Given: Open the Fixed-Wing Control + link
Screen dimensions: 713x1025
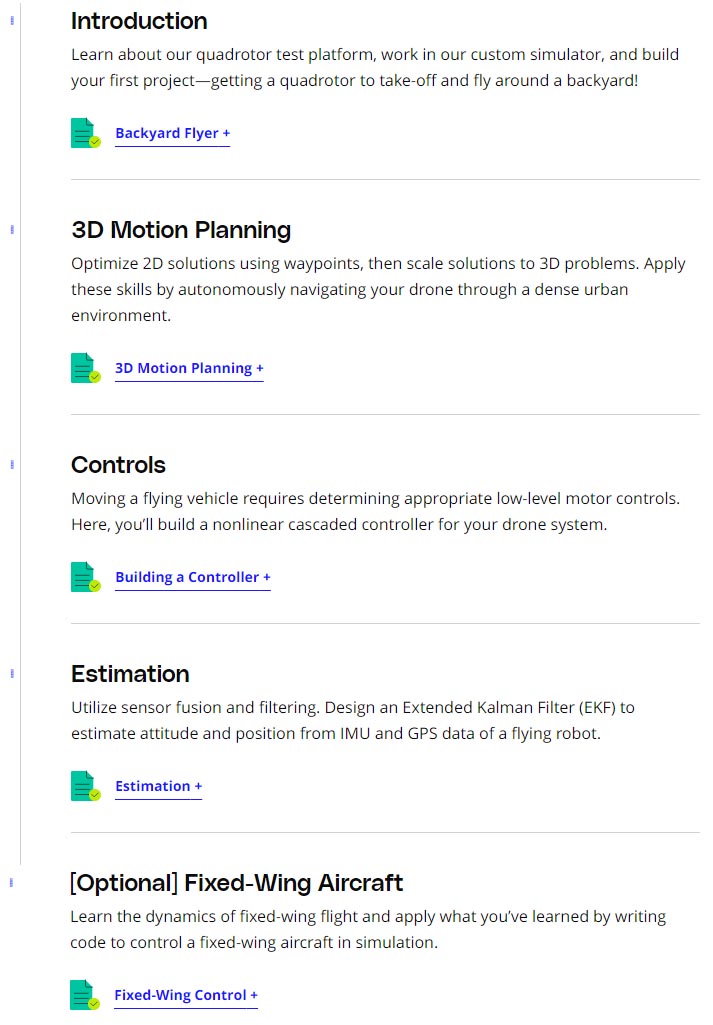Looking at the screenshot, I should coord(186,996).
